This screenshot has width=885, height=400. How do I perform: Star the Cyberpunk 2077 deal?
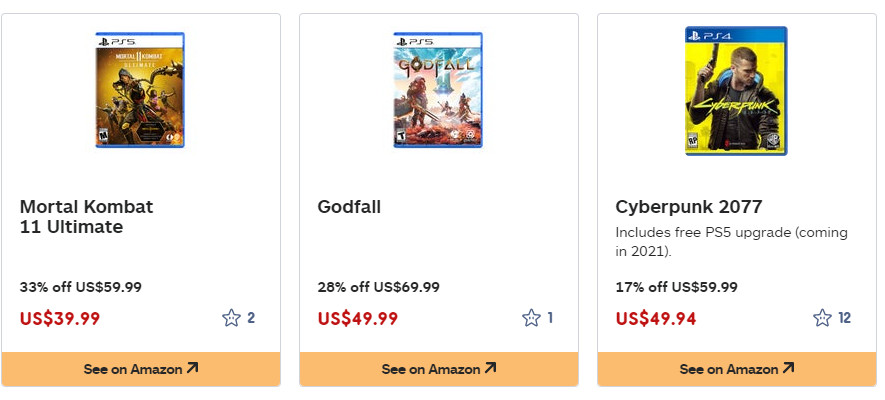click(x=823, y=318)
